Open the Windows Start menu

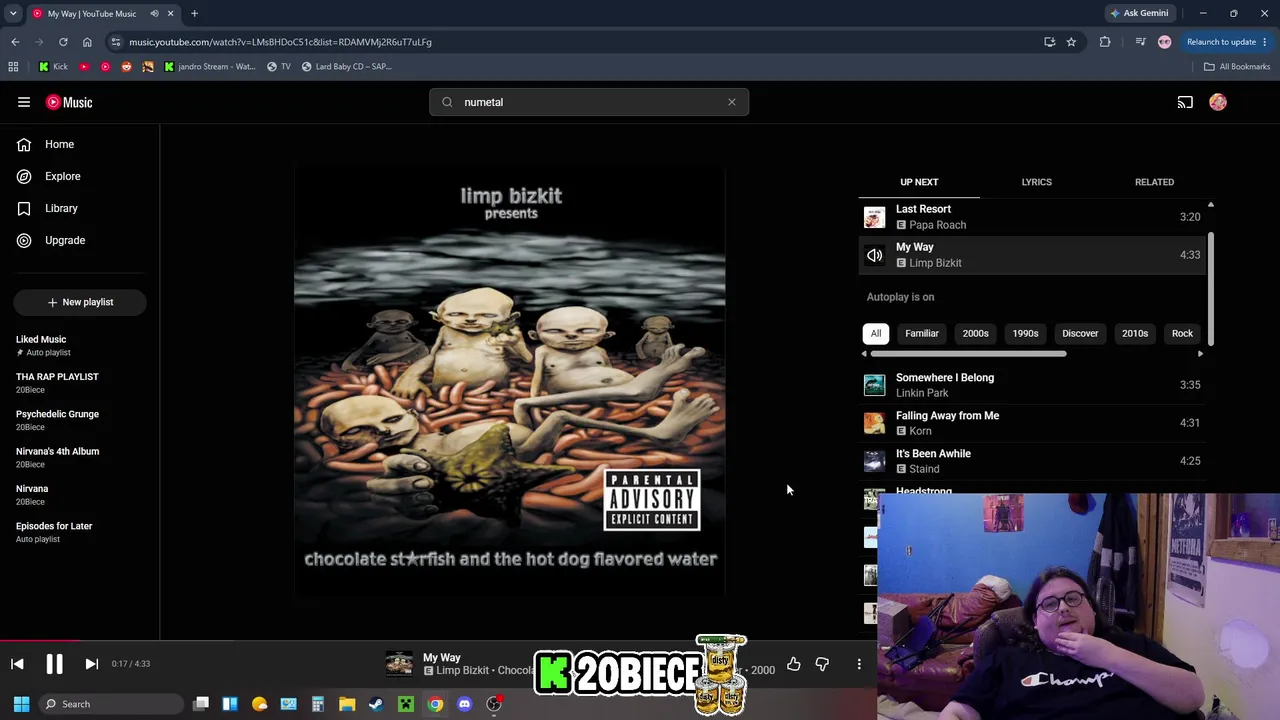[x=21, y=704]
